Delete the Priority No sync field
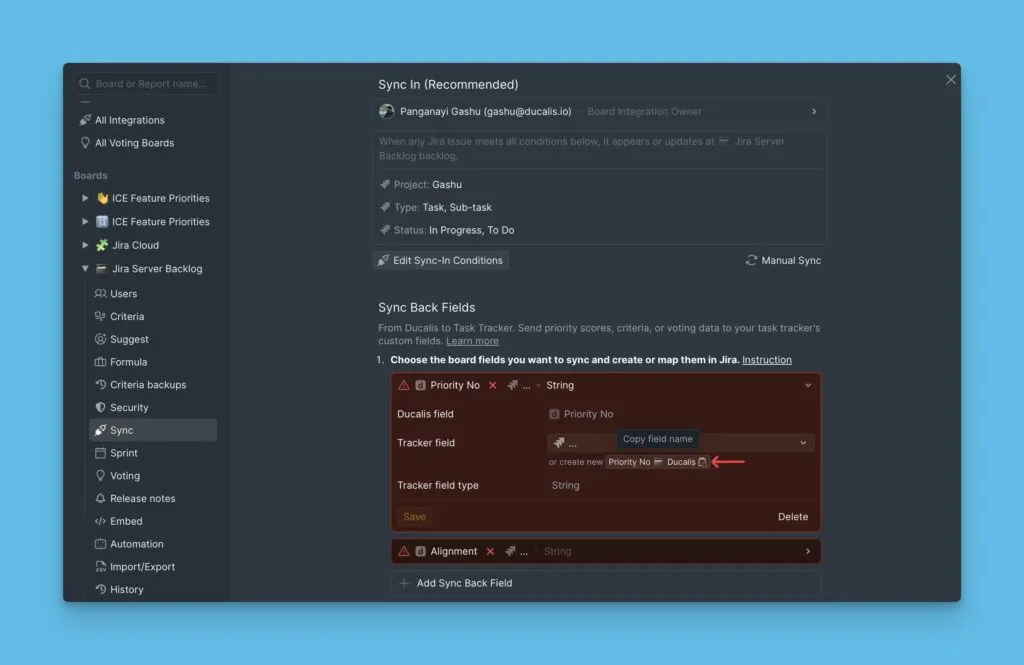This screenshot has height=665, width=1024. click(x=792, y=517)
